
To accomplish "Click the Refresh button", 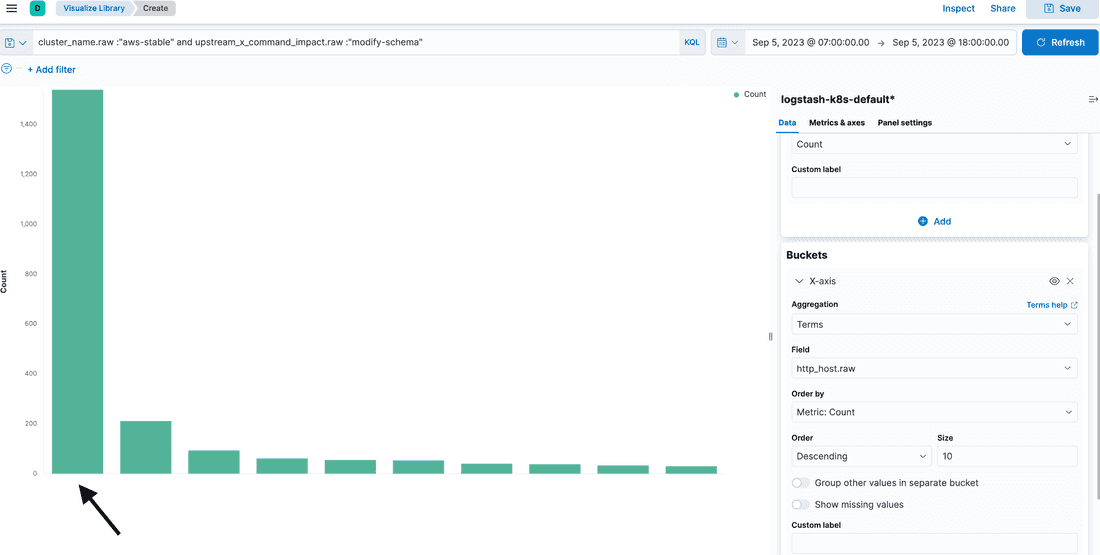I will pyautogui.click(x=1059, y=43).
